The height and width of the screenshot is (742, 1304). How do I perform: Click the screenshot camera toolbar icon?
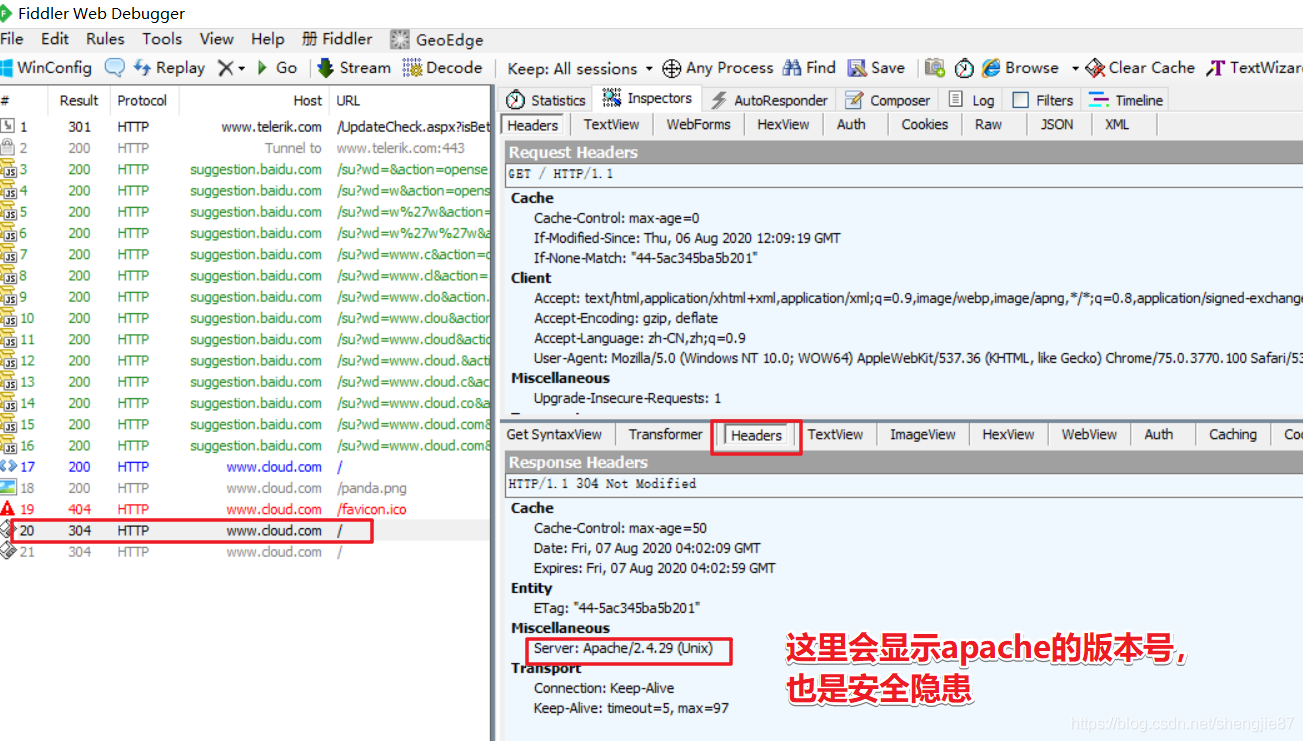935,68
